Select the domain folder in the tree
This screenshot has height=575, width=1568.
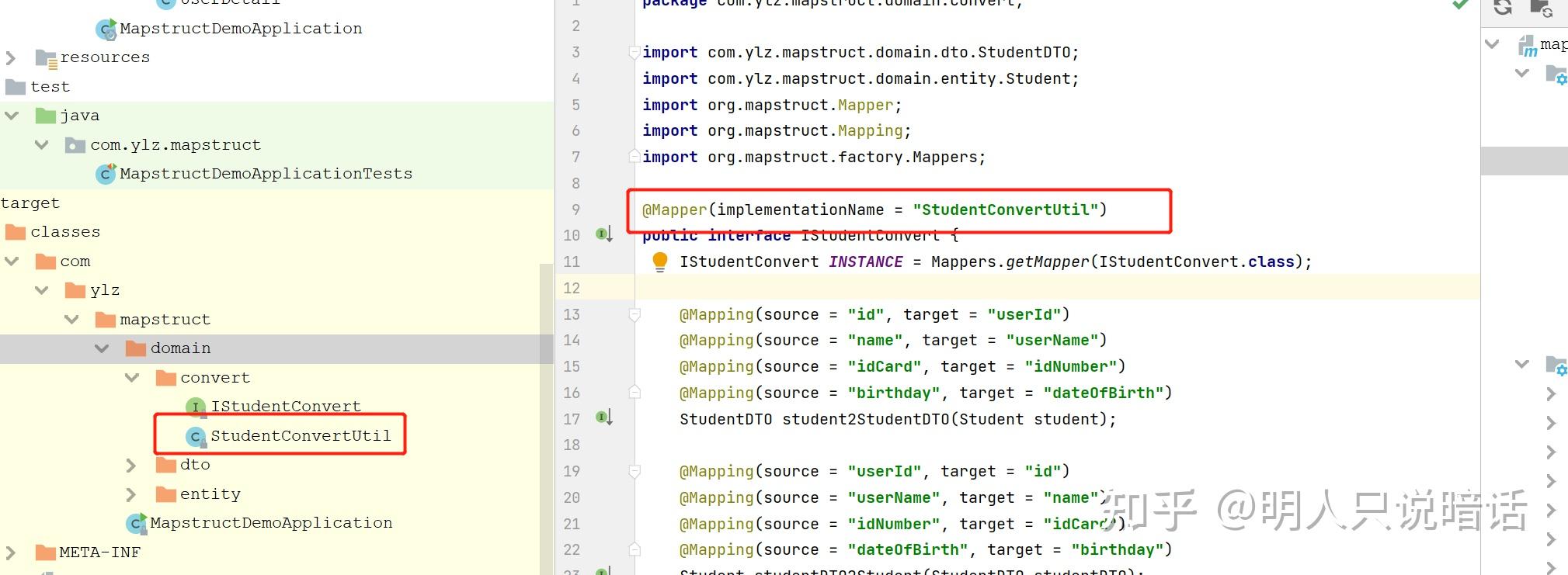click(x=180, y=348)
